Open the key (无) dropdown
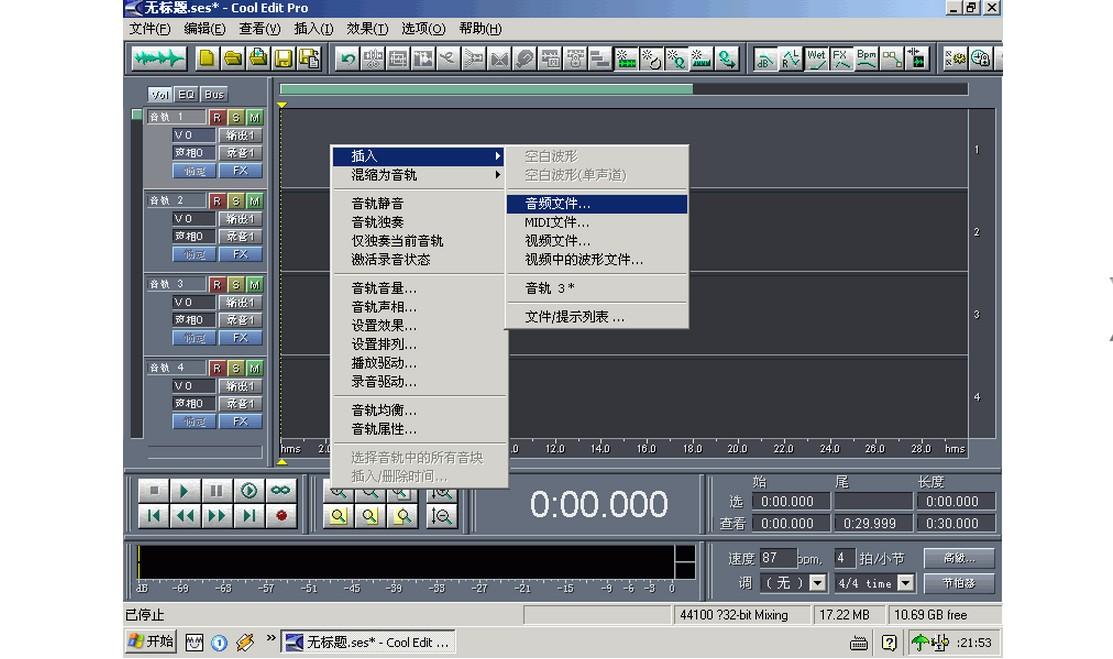This screenshot has height=659, width=1113. coord(818,583)
